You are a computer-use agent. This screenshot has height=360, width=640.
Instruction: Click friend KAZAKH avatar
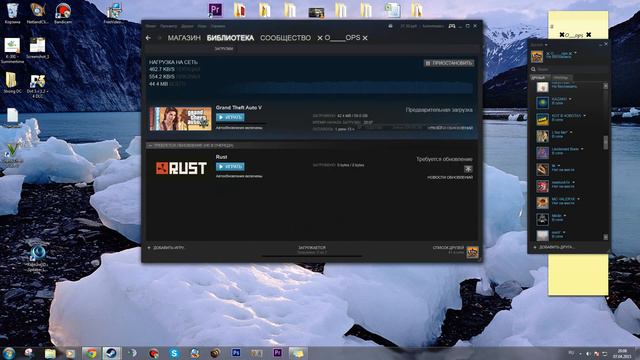(x=542, y=102)
